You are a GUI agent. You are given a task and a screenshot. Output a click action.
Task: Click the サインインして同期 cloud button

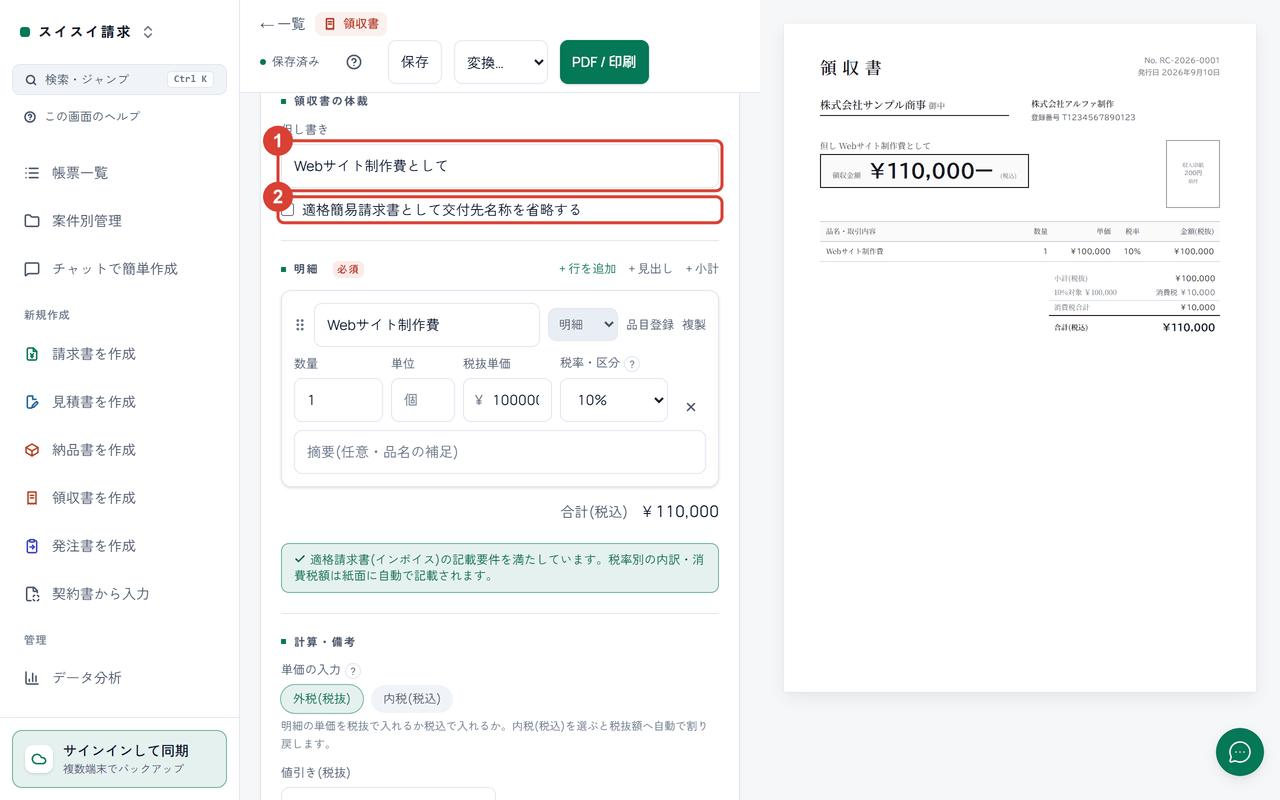pyautogui.click(x=120, y=759)
